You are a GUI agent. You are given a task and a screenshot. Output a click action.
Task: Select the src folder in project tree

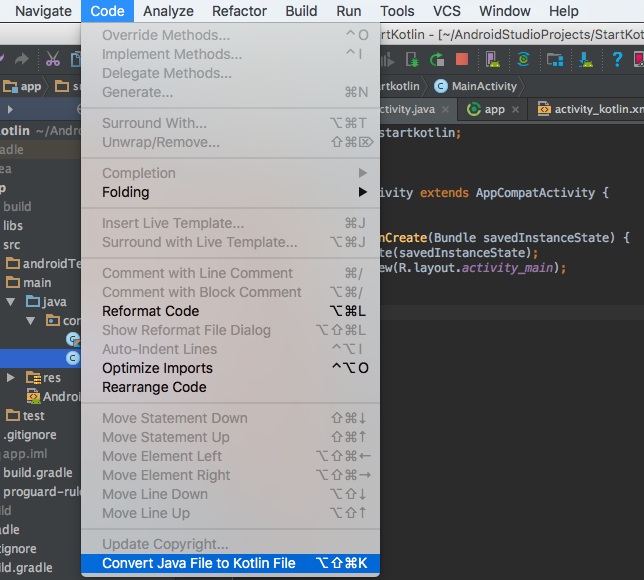[x=12, y=245]
